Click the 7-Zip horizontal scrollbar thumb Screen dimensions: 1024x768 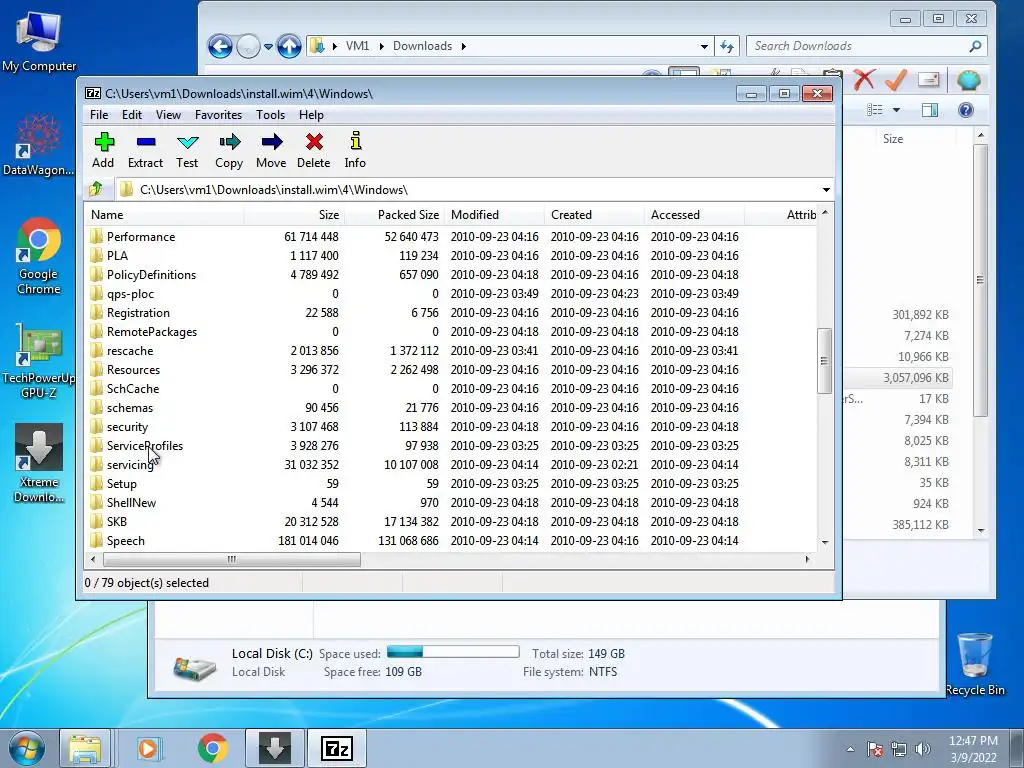tap(232, 560)
